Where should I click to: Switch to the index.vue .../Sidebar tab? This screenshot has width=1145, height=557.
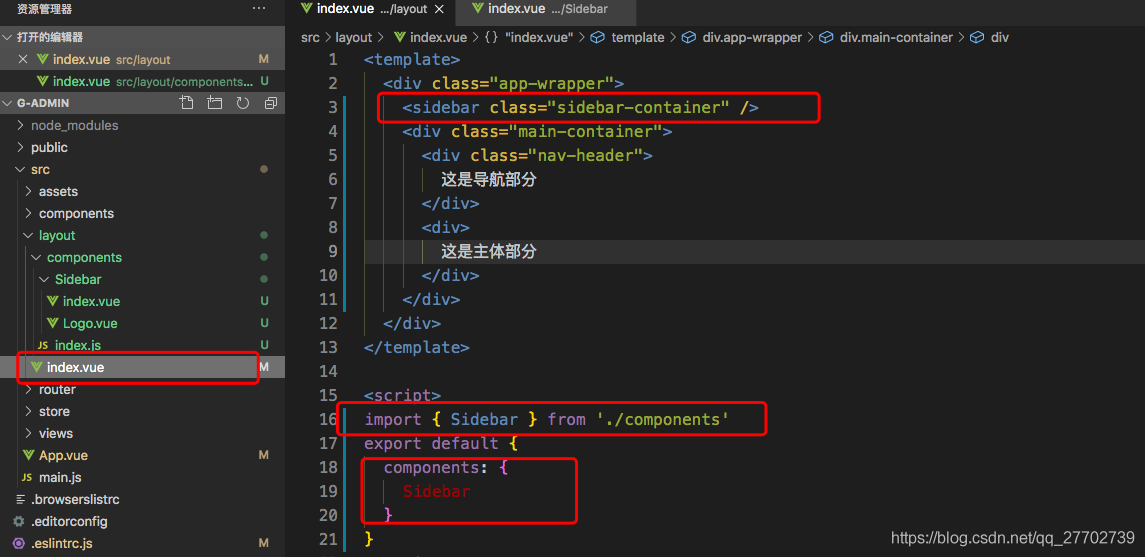[545, 9]
